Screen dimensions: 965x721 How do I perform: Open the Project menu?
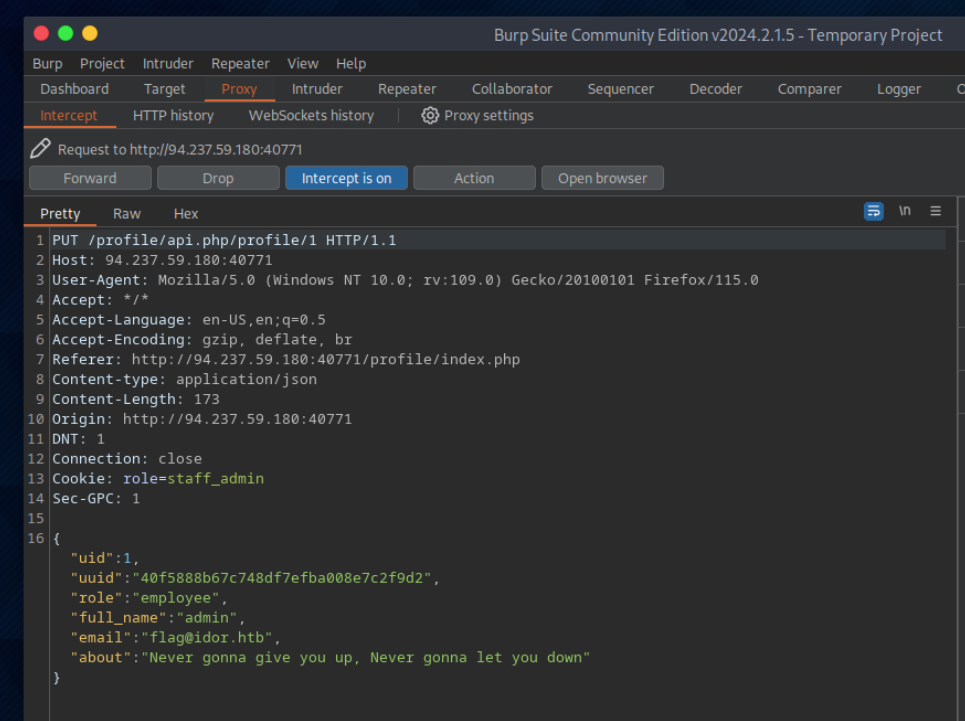pyautogui.click(x=102, y=63)
